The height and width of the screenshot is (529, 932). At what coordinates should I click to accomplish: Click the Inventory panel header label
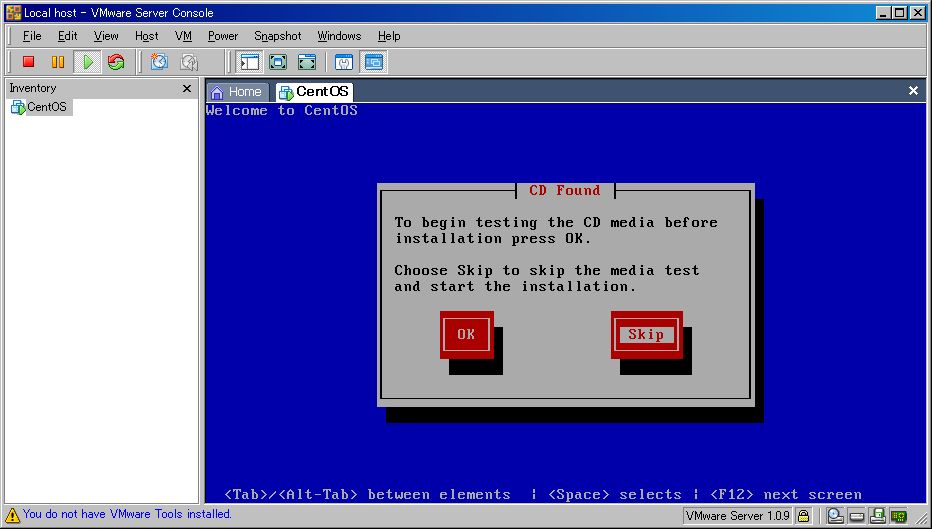pos(33,88)
